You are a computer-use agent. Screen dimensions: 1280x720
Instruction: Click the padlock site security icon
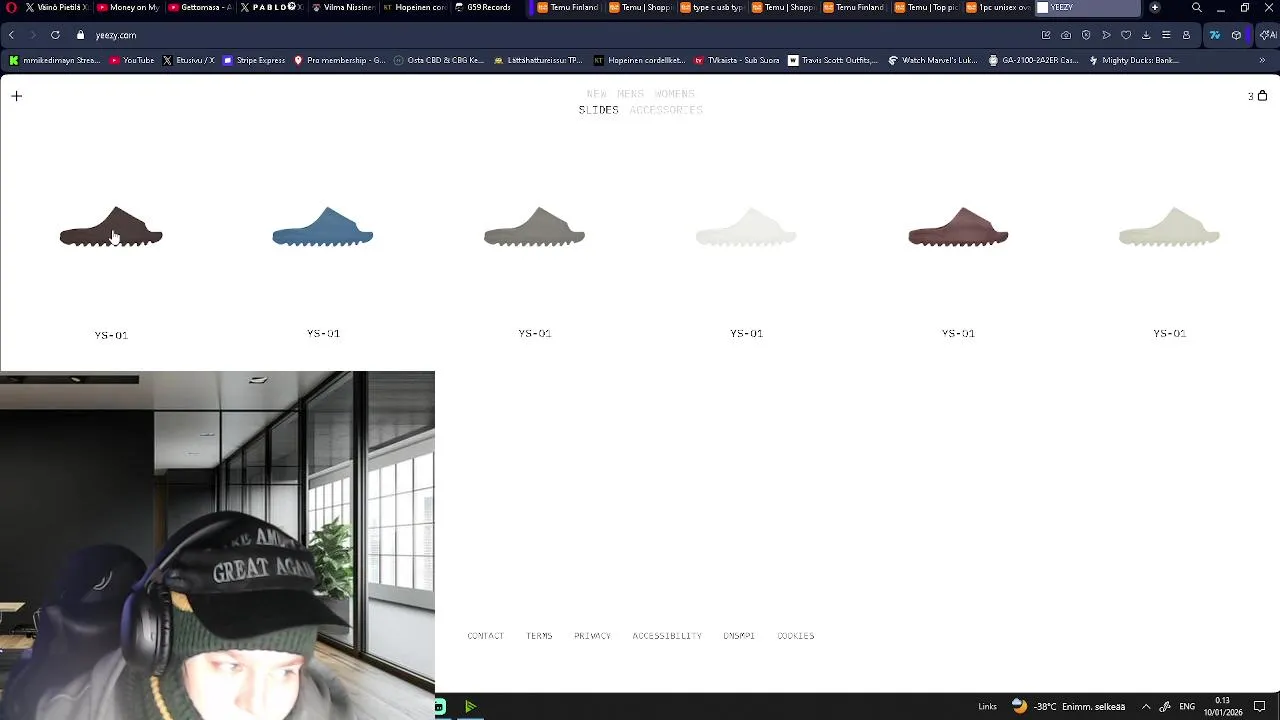pyautogui.click(x=80, y=35)
